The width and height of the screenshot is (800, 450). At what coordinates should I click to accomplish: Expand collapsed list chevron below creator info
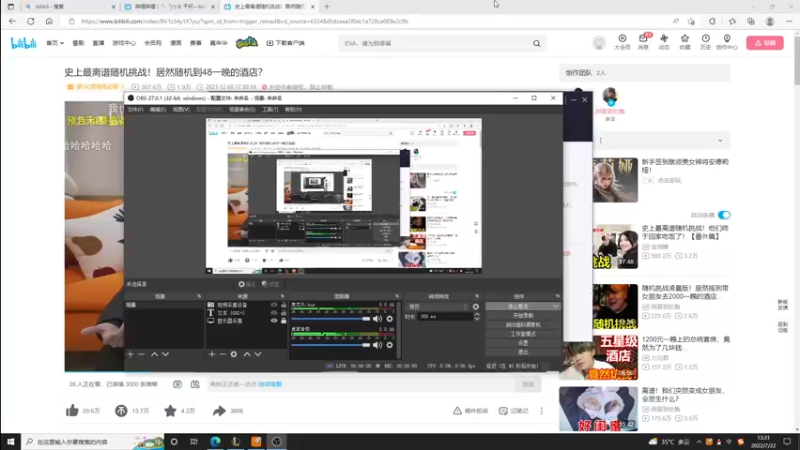(720, 140)
